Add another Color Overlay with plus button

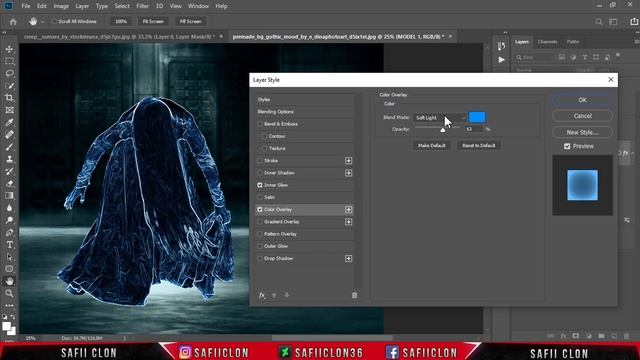coord(348,210)
